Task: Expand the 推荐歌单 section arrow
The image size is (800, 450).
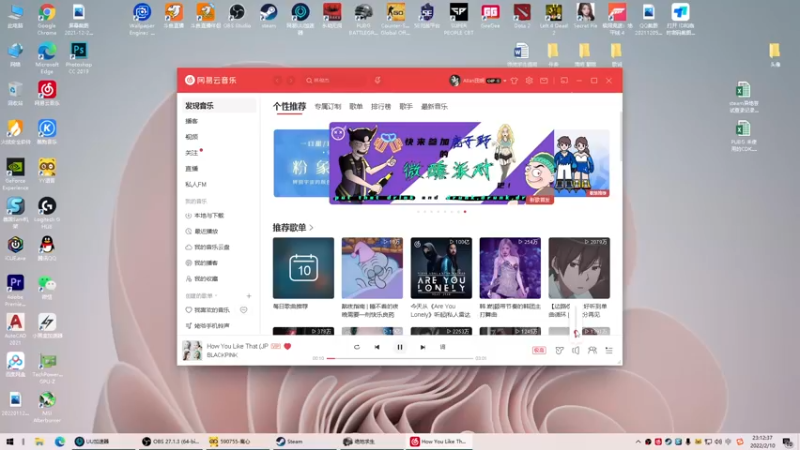Action: pyautogui.click(x=311, y=228)
